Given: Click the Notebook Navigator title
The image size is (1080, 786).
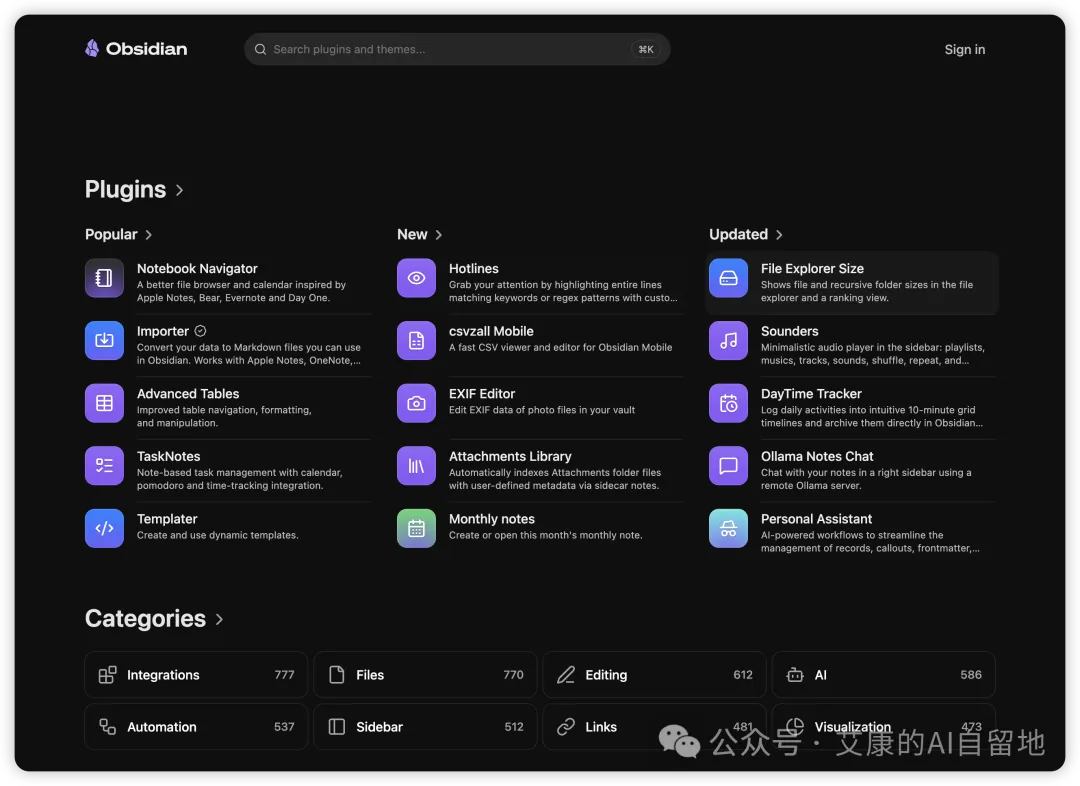Looking at the screenshot, I should click(x=197, y=269).
